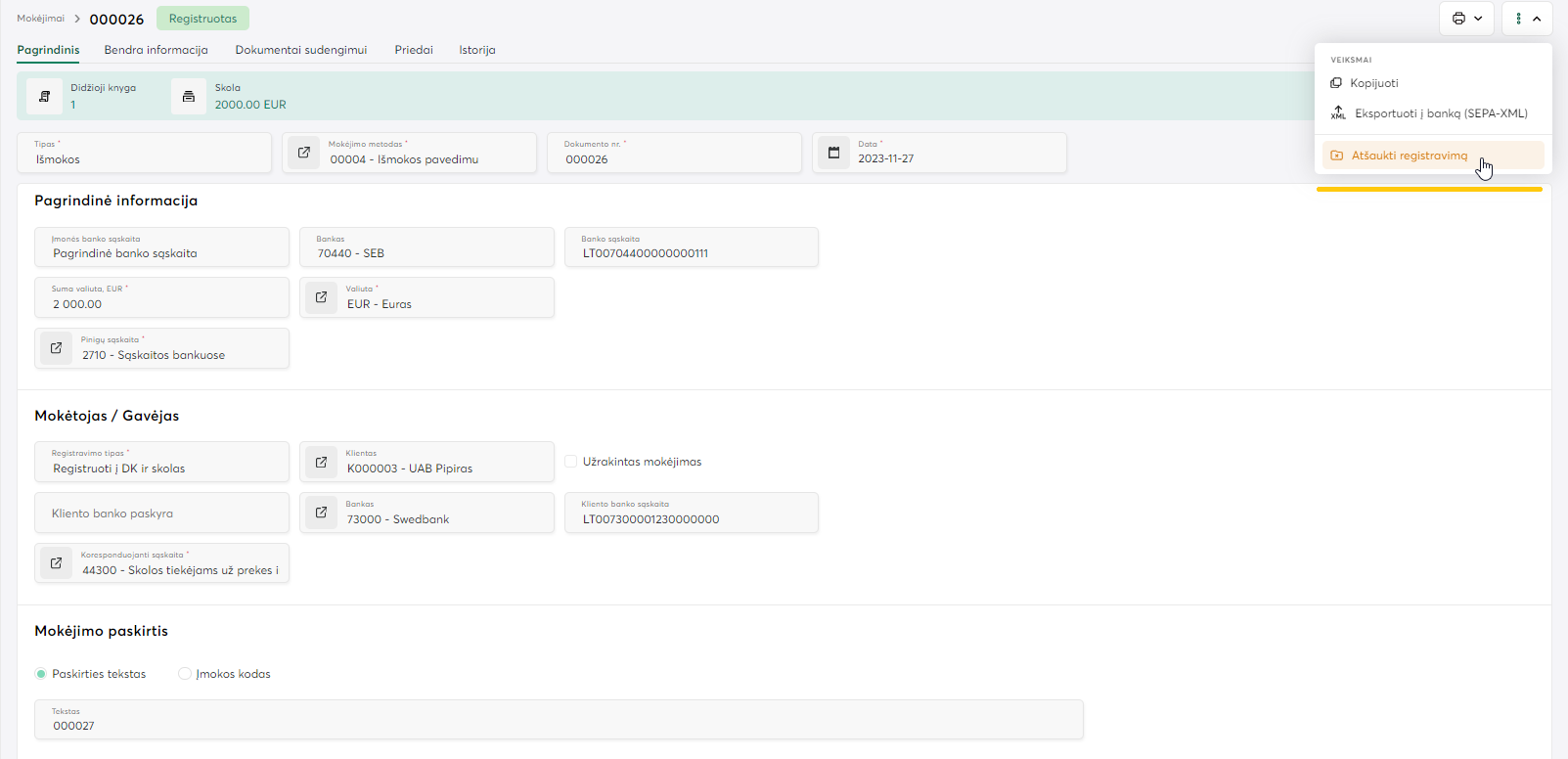Expand the print options dropdown
Image resolution: width=1568 pixels, height=759 pixels.
(x=1466, y=19)
